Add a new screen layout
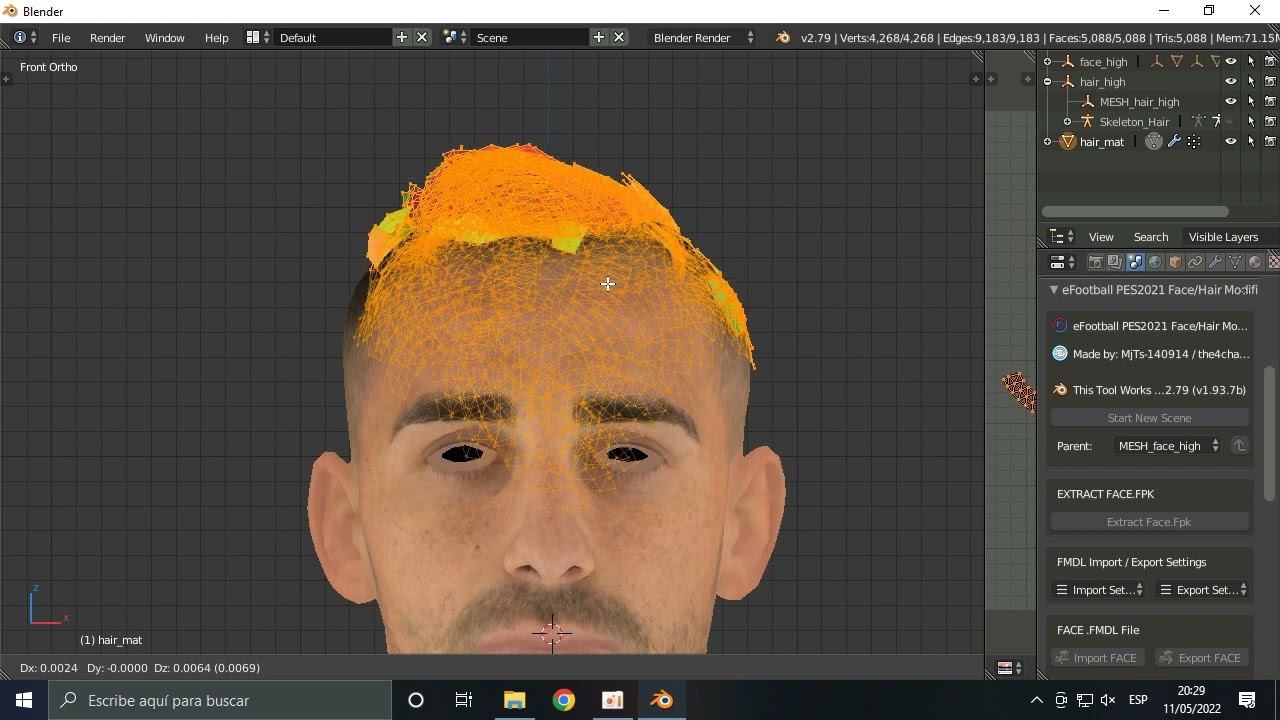This screenshot has height=720, width=1280. (x=402, y=37)
